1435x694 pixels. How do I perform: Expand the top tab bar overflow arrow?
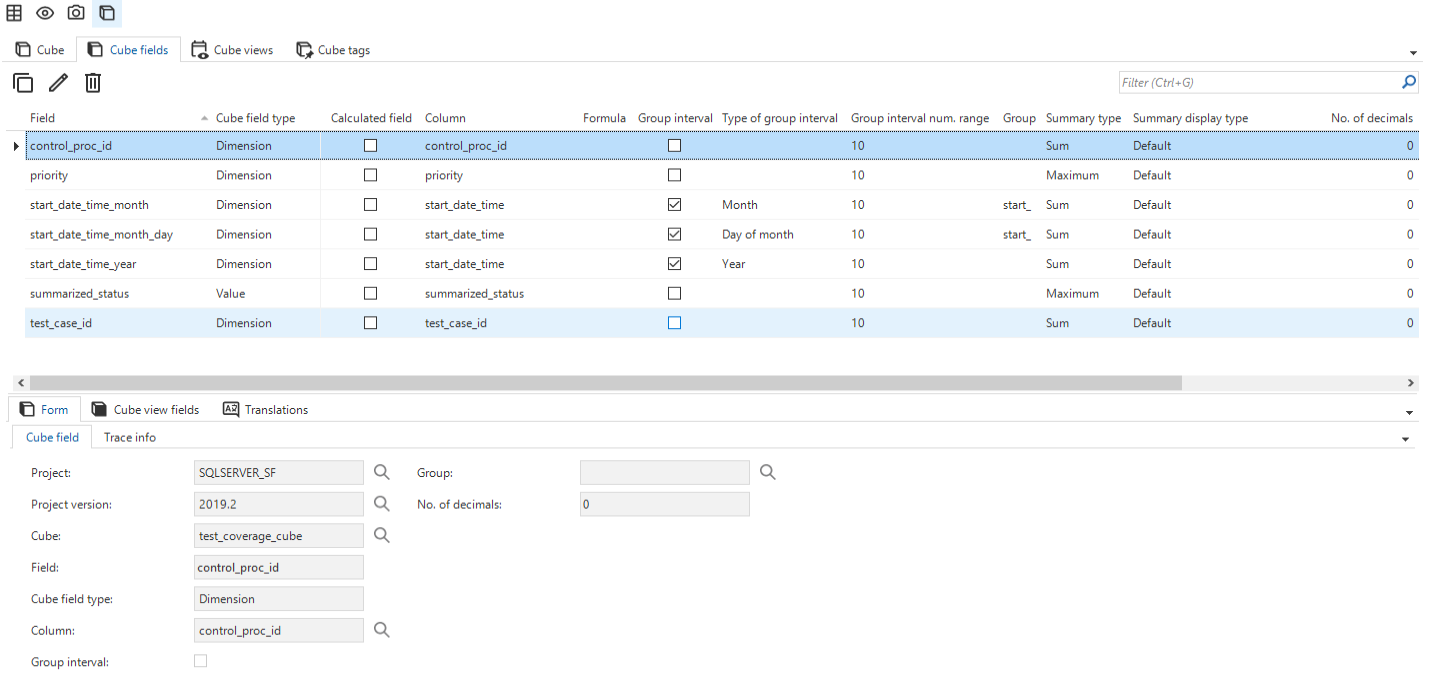tap(1413, 52)
